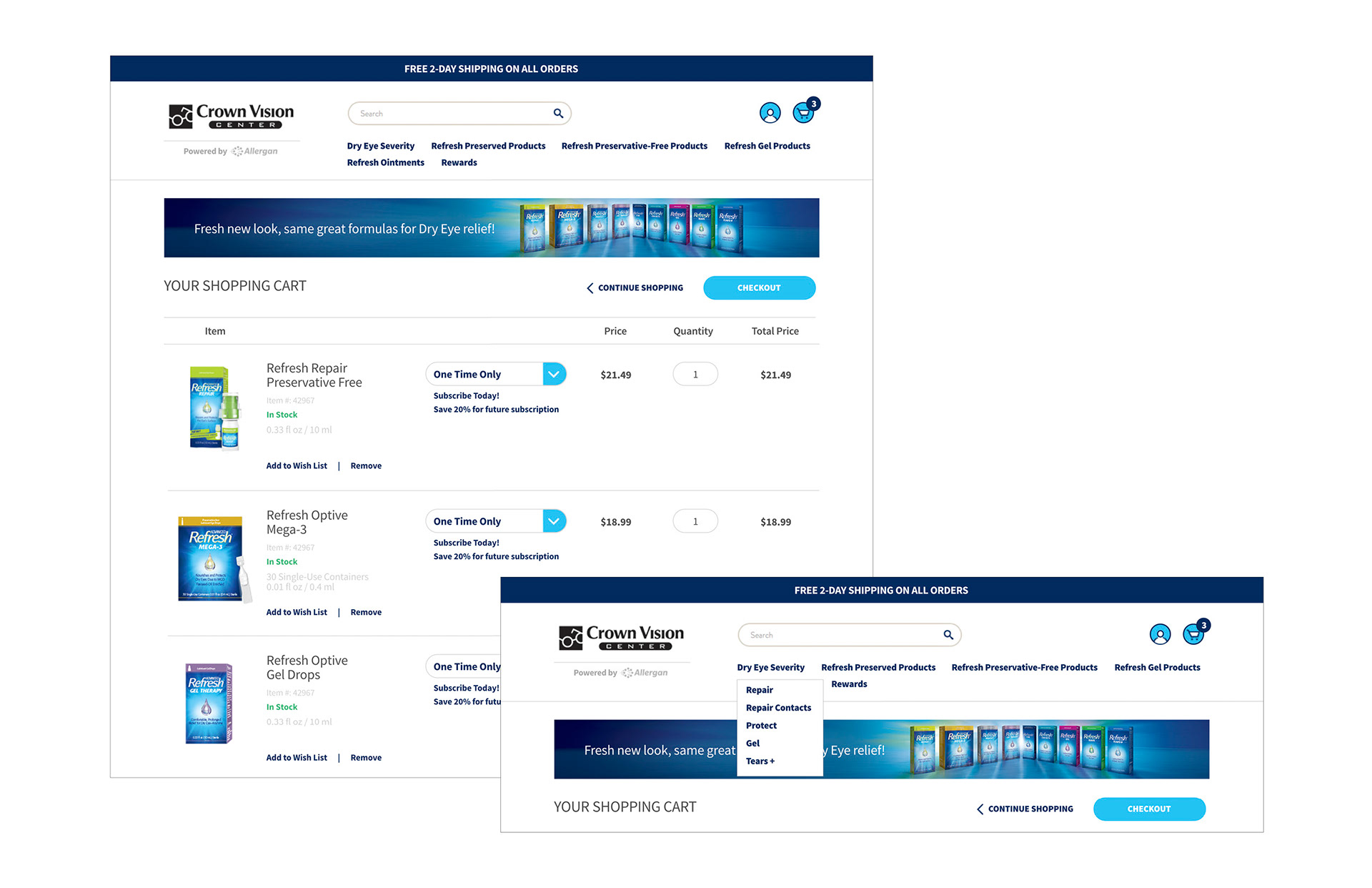Click the Free 2-Day Shipping bar in the upper window
The height and width of the screenshot is (888, 1372).
pos(492,69)
